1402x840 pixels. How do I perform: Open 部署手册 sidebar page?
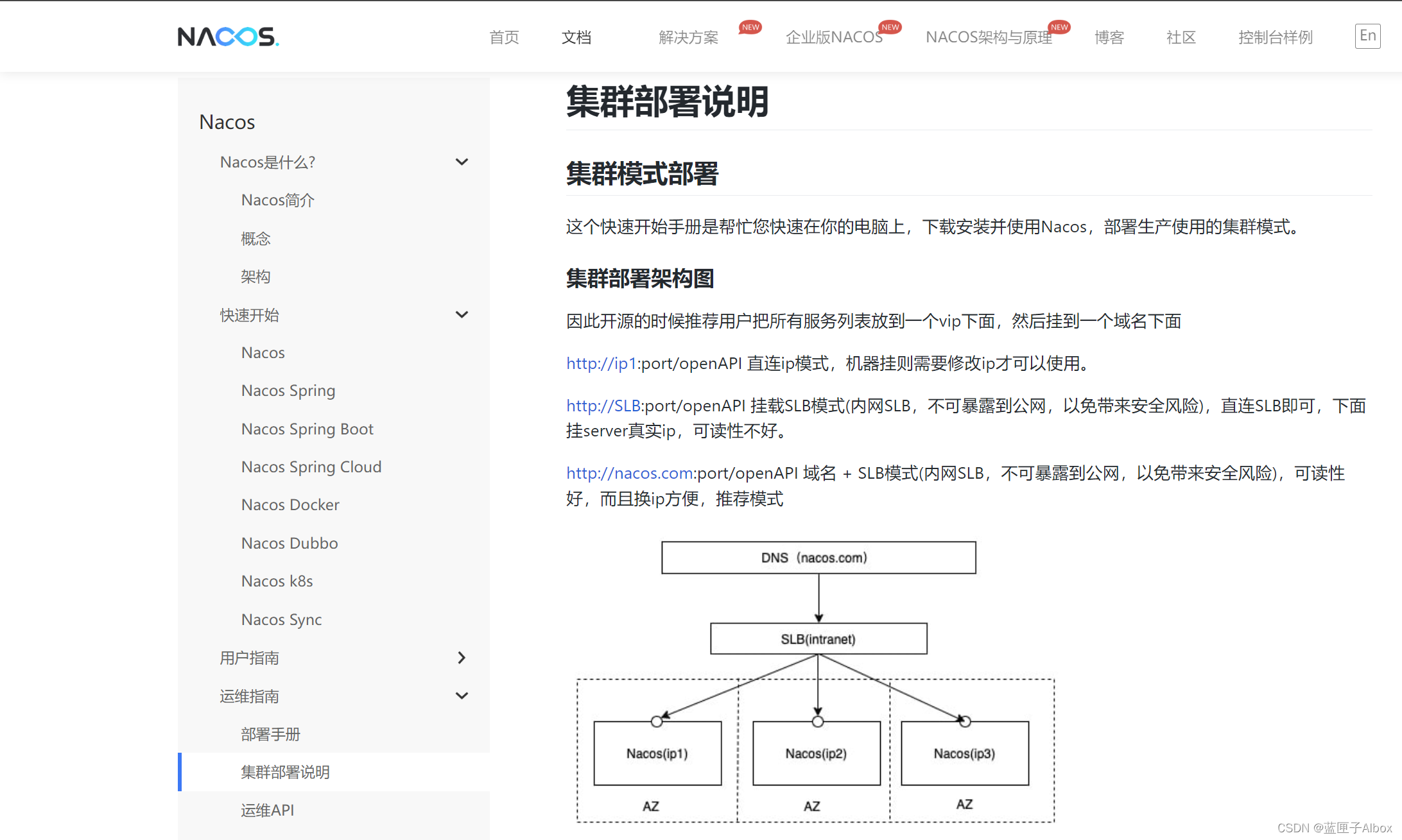[x=270, y=734]
